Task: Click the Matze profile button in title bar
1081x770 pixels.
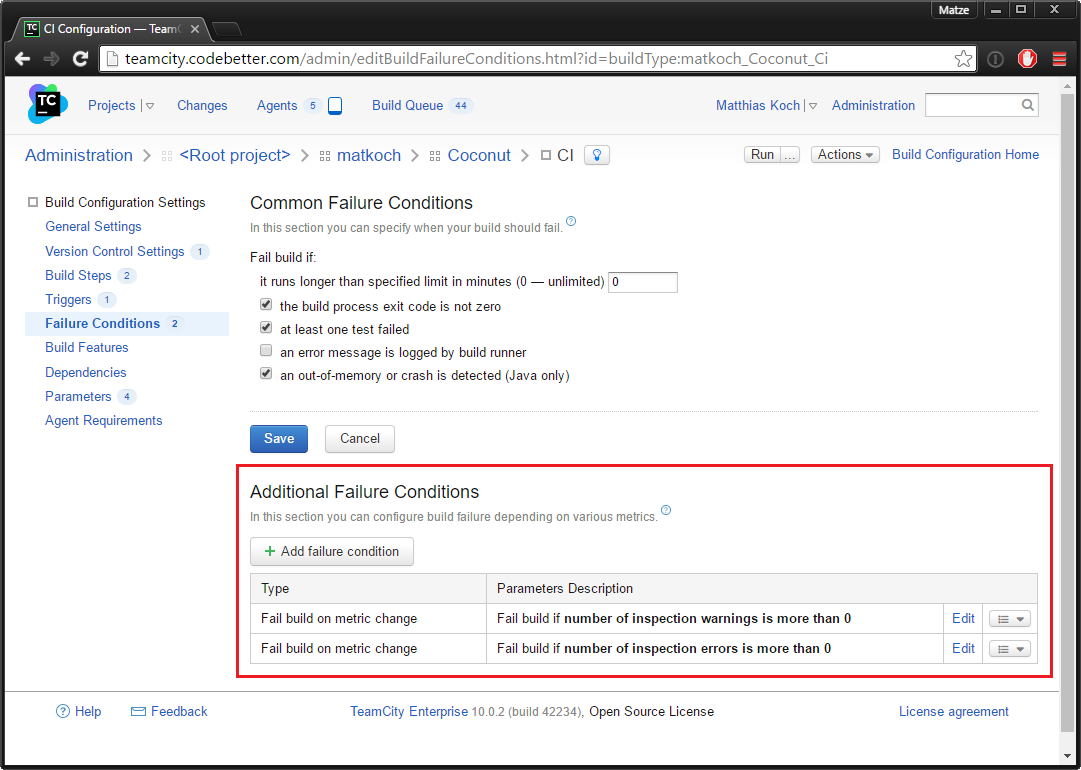Action: click(x=954, y=10)
